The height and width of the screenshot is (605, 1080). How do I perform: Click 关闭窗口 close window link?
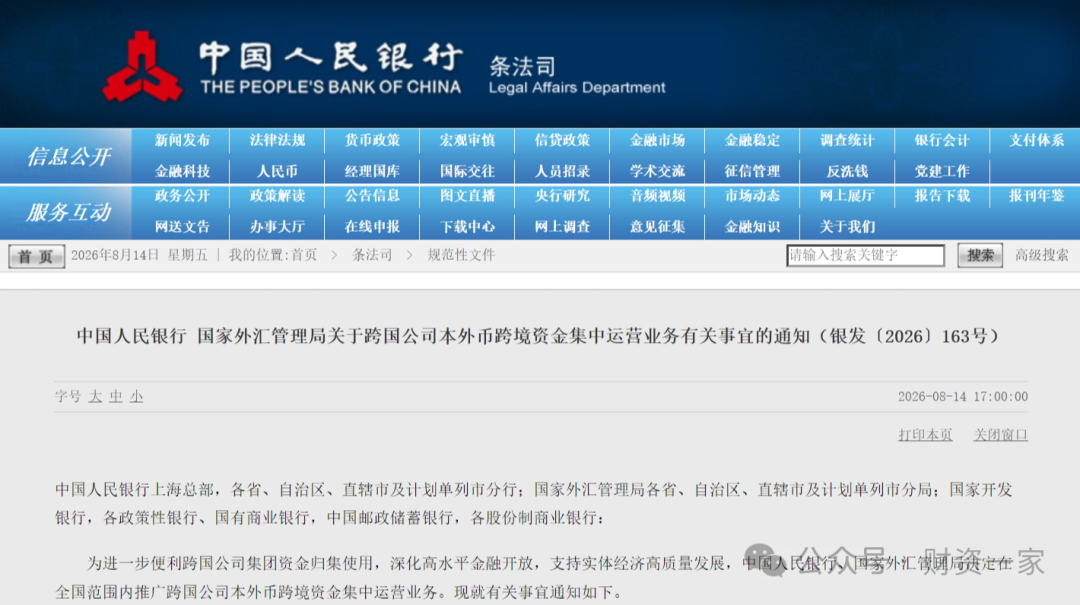[x=1000, y=435]
